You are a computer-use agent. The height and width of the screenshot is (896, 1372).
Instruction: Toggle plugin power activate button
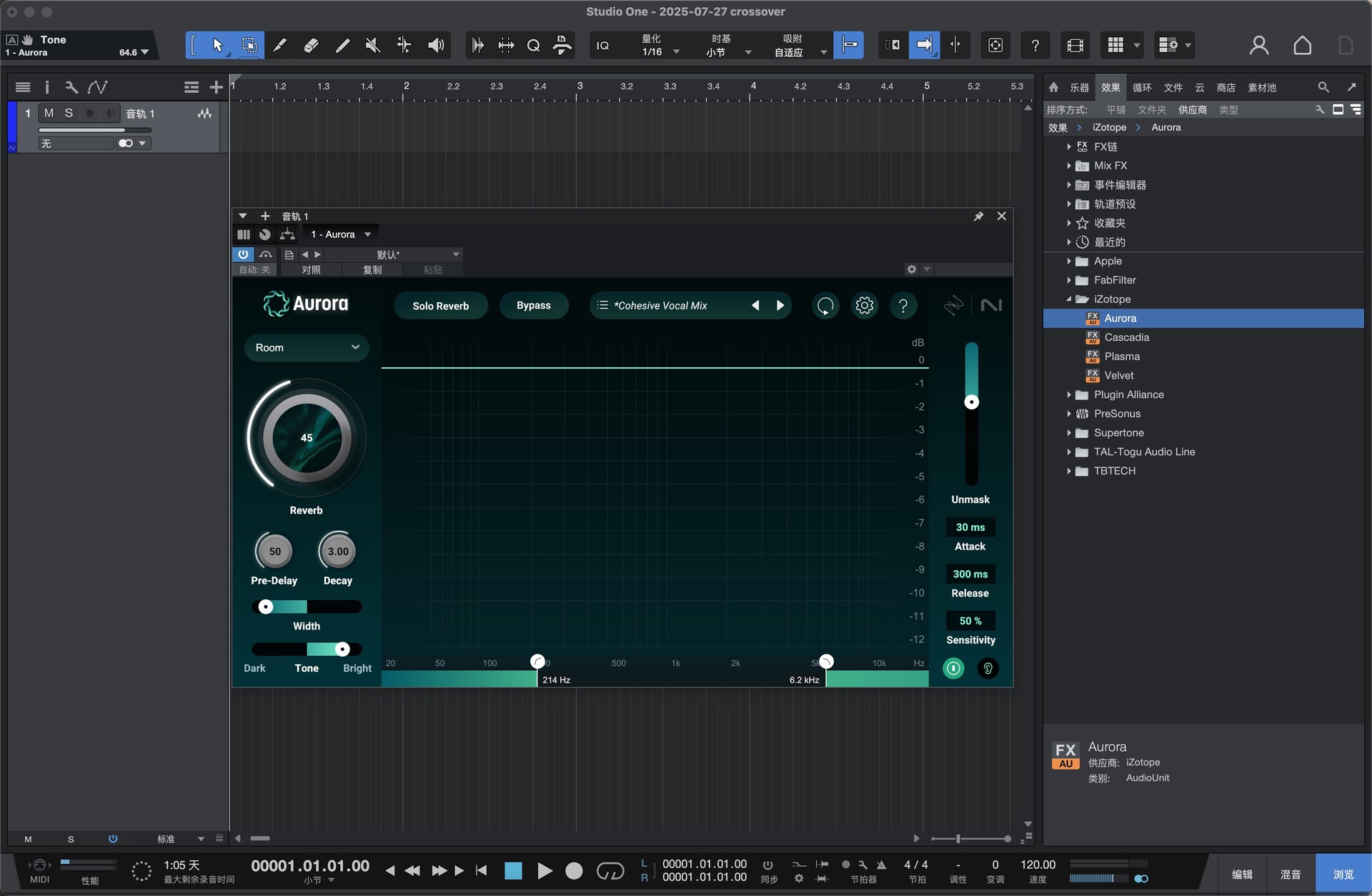click(243, 254)
